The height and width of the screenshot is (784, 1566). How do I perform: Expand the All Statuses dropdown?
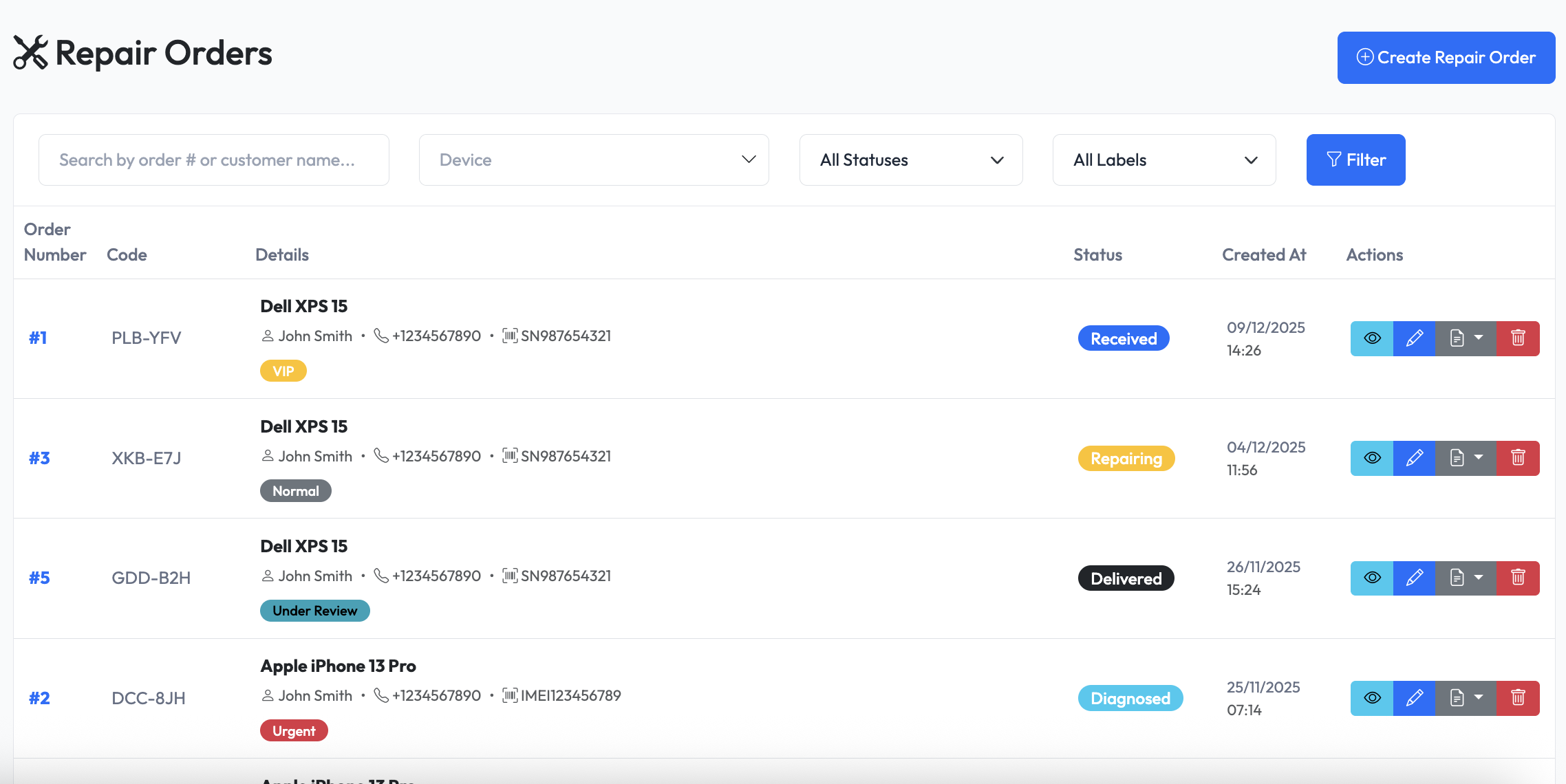pos(910,160)
